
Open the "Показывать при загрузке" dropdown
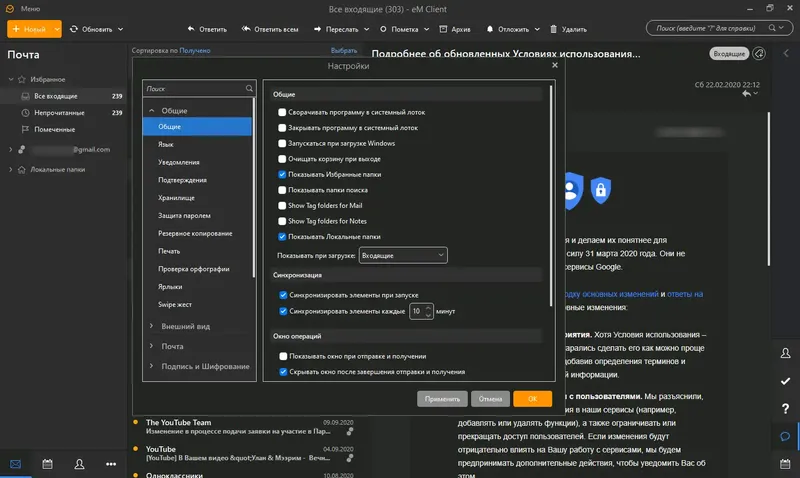(x=402, y=256)
